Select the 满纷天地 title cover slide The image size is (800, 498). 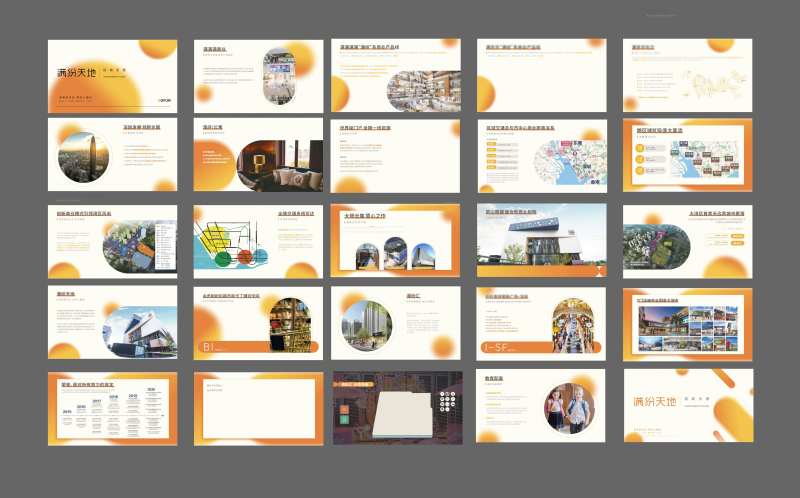coord(112,76)
